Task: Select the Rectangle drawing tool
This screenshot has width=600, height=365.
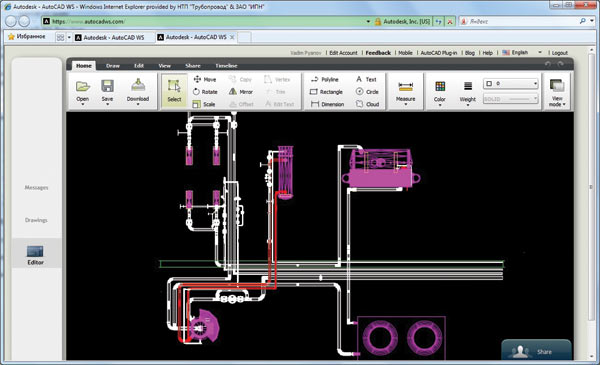Action: tap(326, 92)
